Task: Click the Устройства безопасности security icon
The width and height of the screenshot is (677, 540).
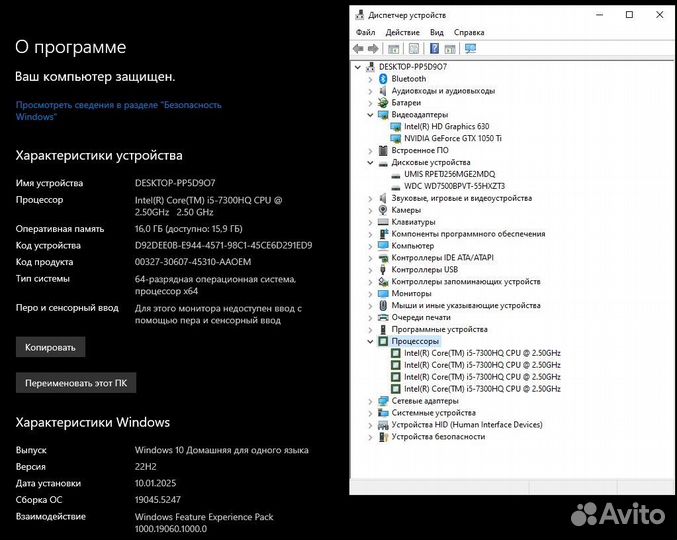Action: click(x=383, y=437)
